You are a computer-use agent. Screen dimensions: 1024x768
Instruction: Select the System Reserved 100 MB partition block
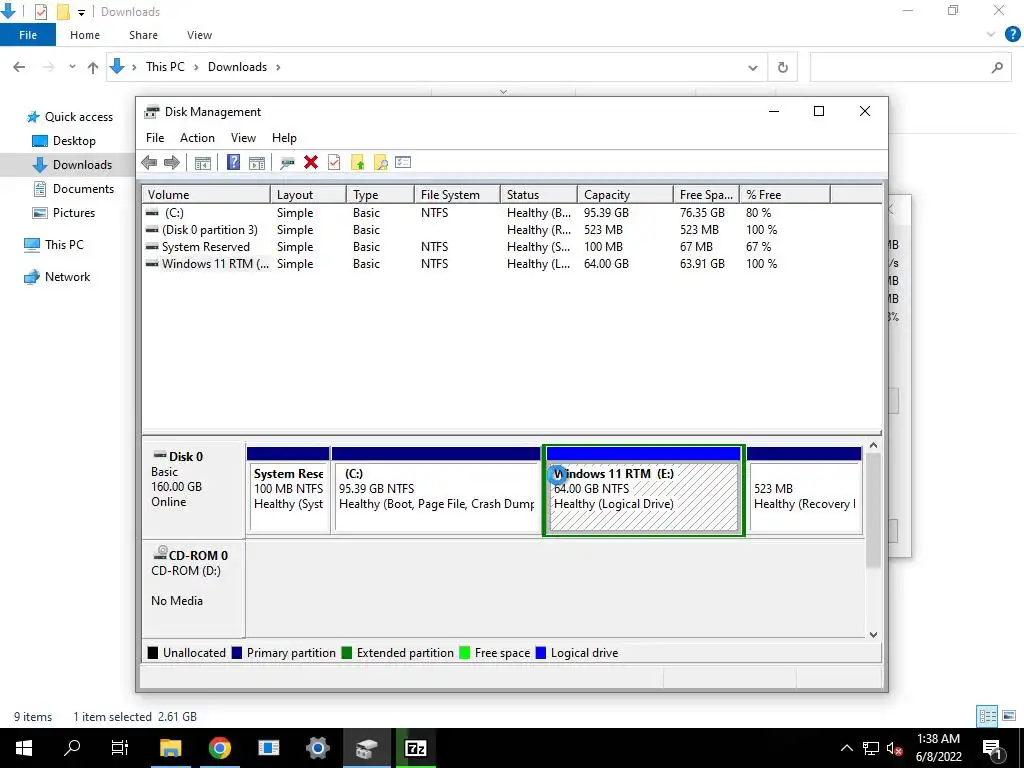[288, 491]
